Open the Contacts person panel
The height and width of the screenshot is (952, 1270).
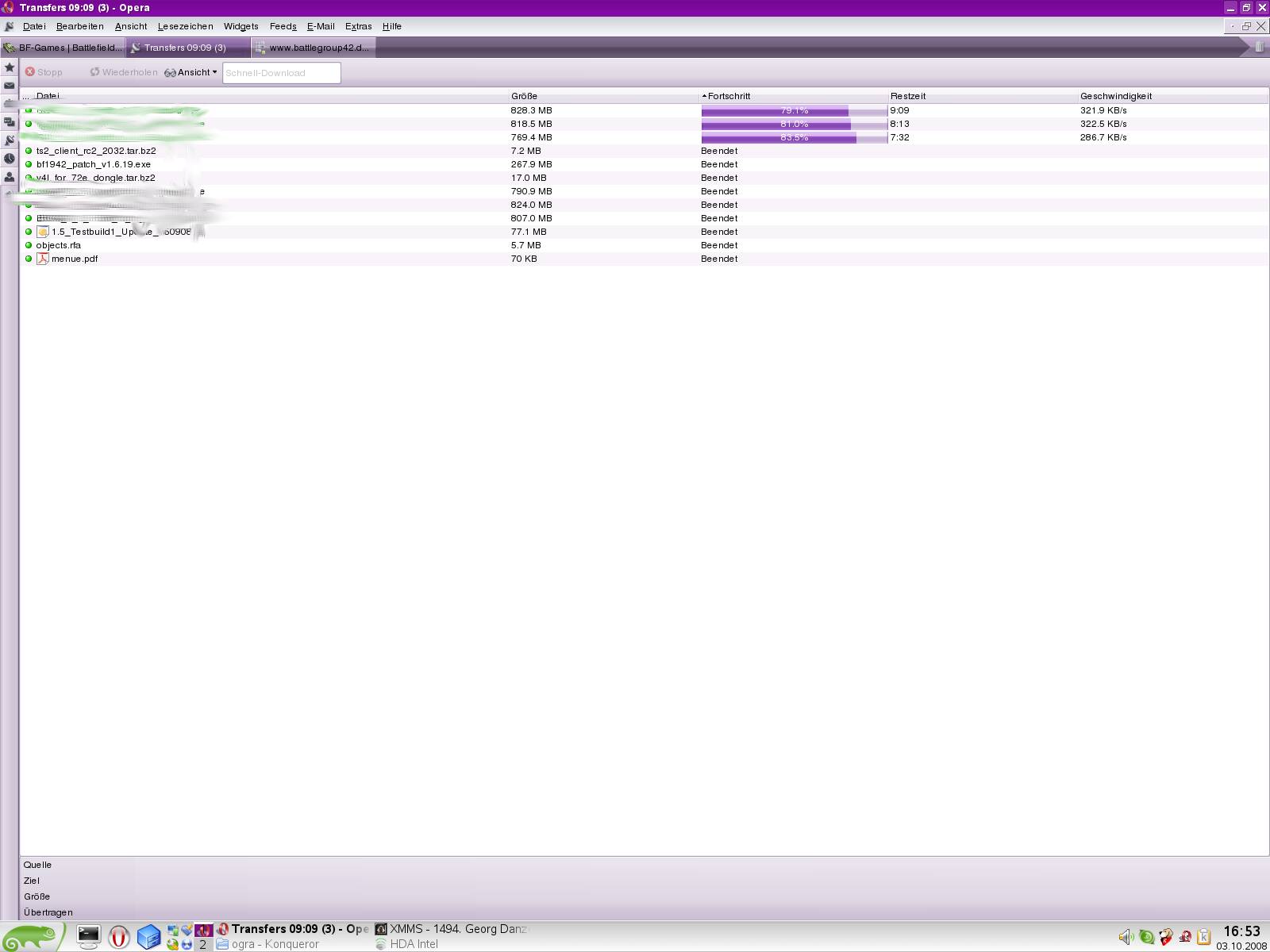coord(10,177)
